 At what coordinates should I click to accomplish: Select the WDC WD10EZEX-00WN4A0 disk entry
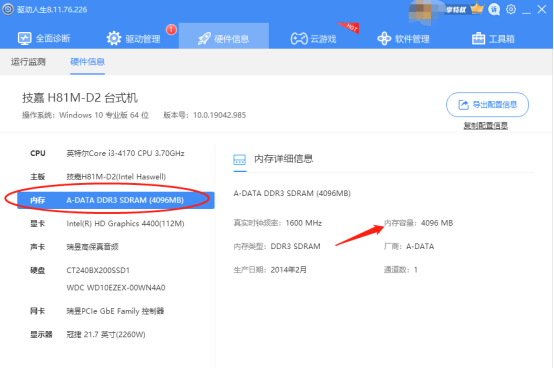click(116, 287)
